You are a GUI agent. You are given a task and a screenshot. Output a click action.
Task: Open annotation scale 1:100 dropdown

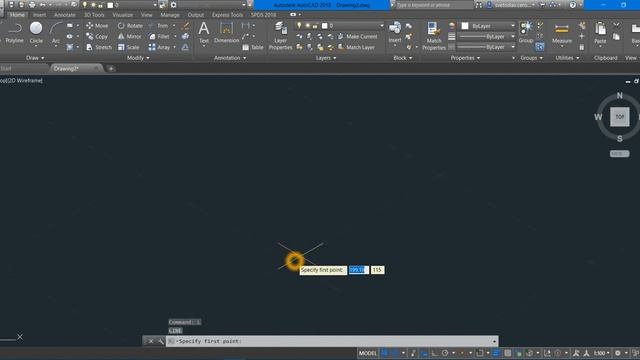[x=602, y=353]
